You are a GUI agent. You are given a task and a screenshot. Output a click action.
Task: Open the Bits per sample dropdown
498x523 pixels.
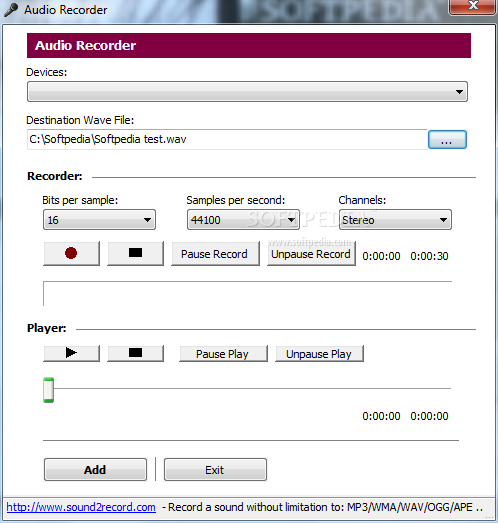pyautogui.click(x=99, y=220)
